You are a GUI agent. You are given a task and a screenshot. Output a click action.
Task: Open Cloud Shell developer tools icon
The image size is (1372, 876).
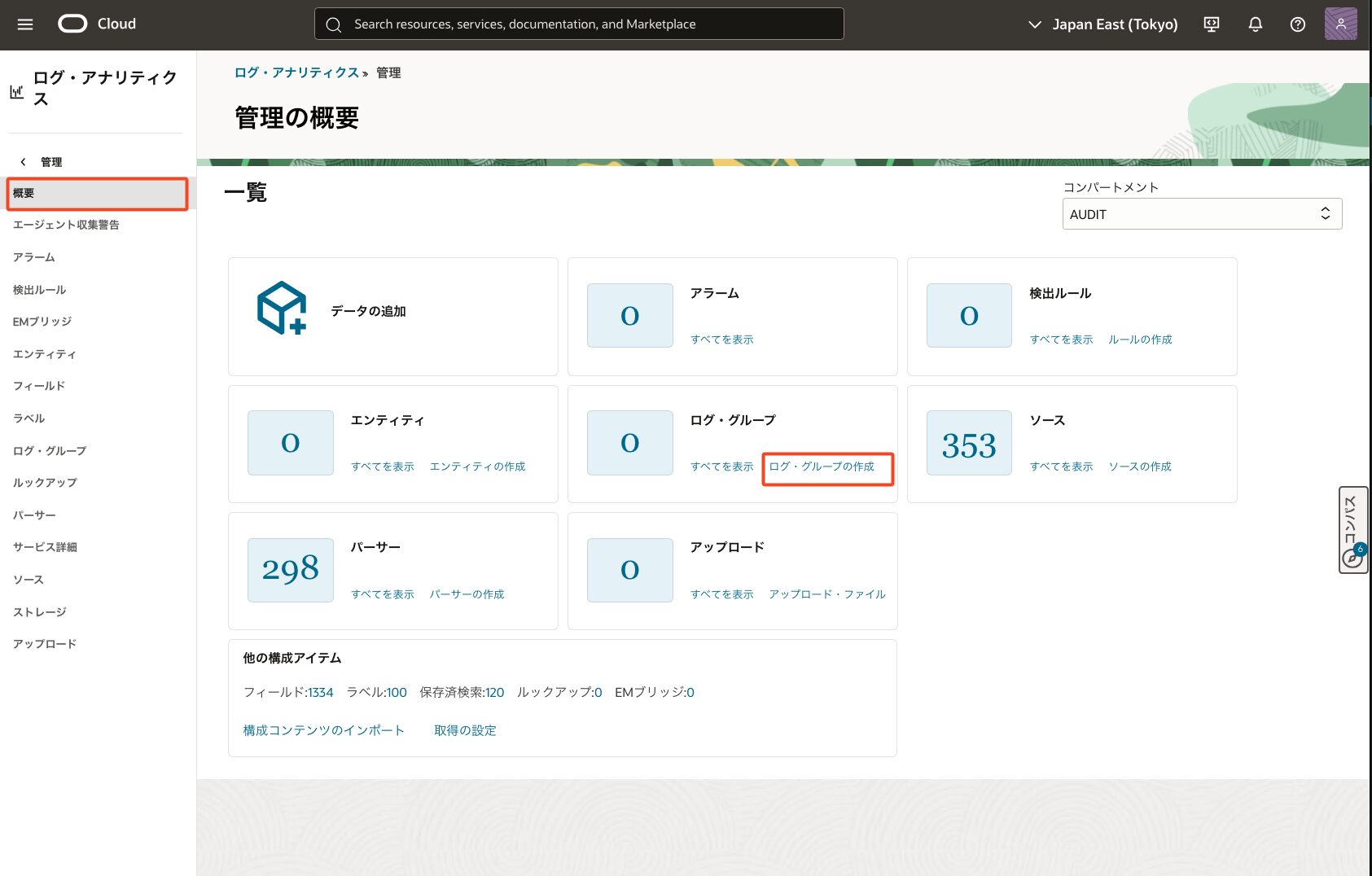tap(1211, 24)
